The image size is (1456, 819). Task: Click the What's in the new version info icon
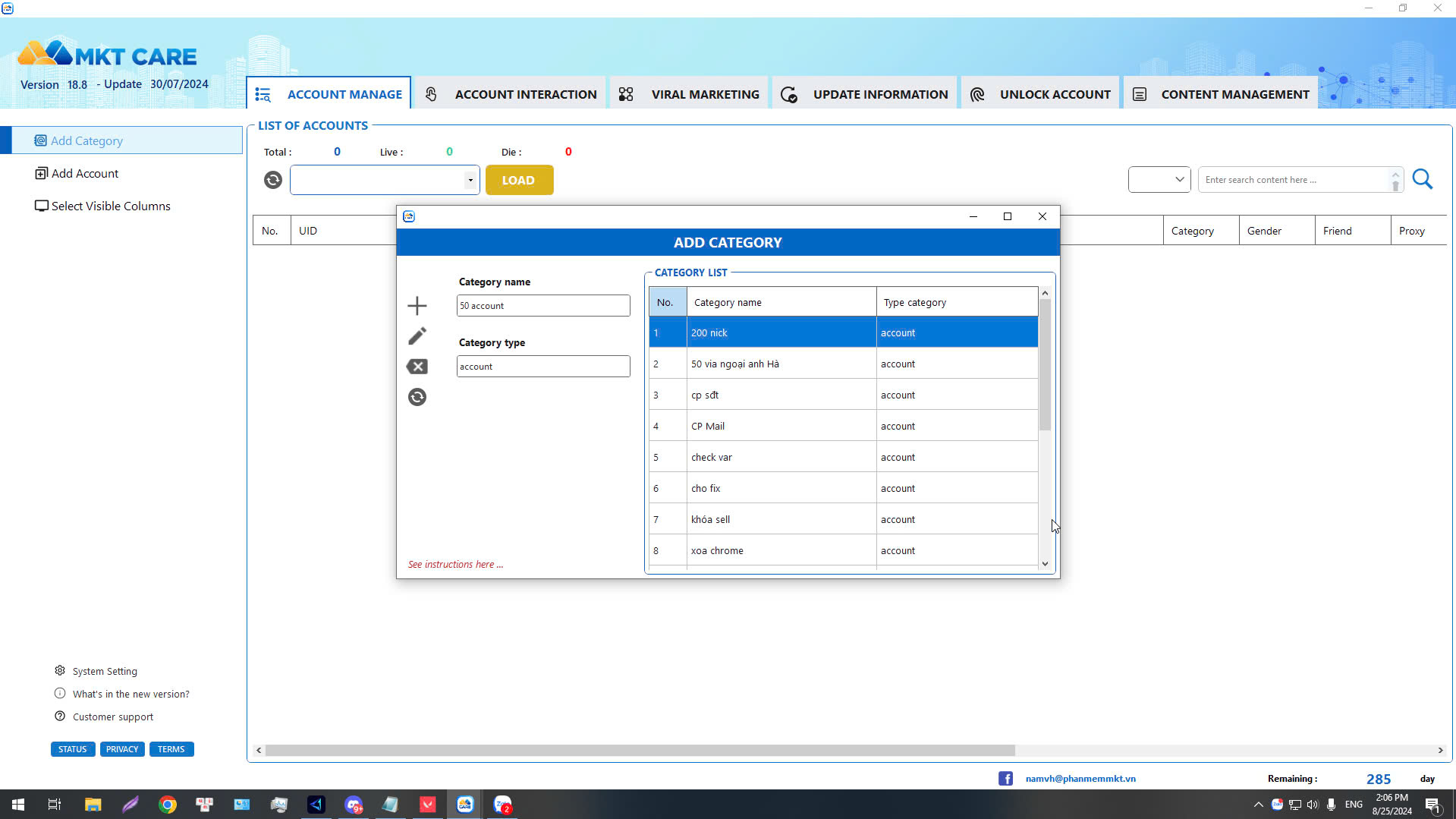tap(60, 694)
